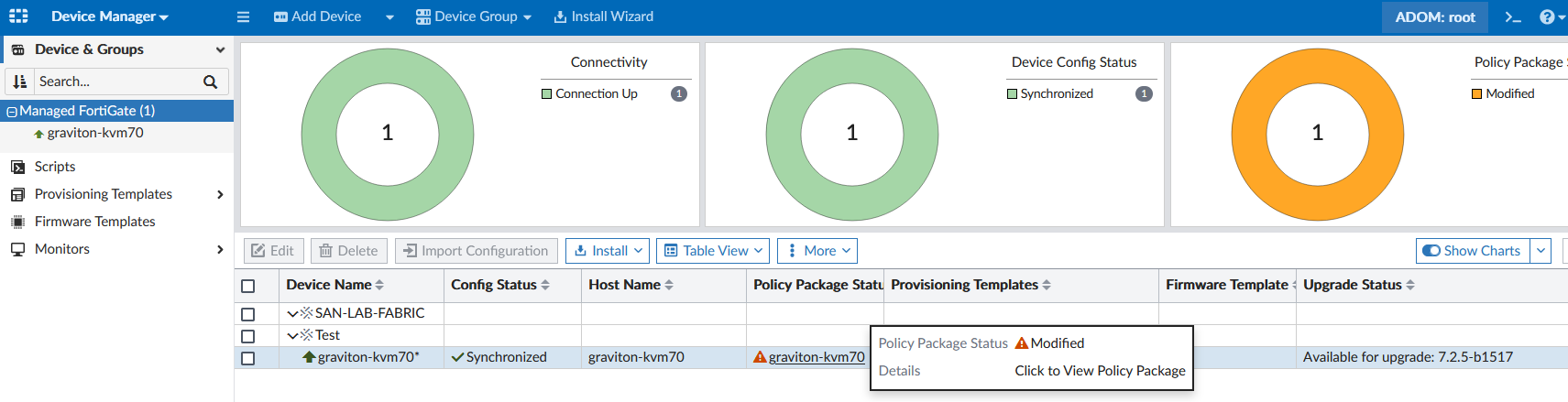
Task: Open the help question mark menu
Action: click(1547, 17)
